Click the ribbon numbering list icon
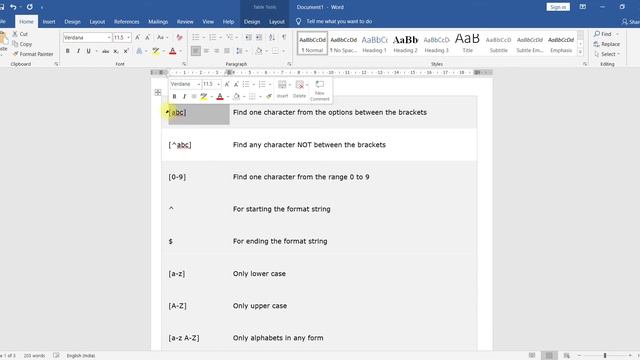 tap(213, 38)
